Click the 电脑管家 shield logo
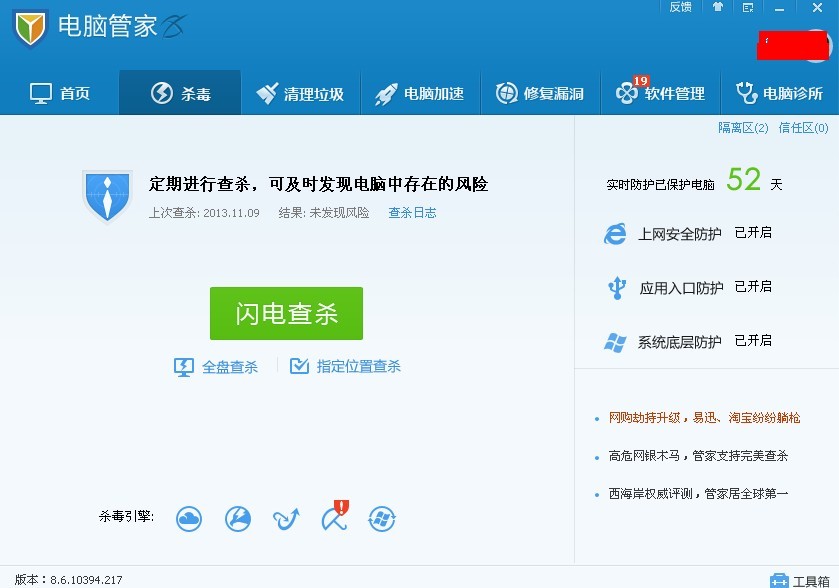The width and height of the screenshot is (839, 588). click(30, 28)
